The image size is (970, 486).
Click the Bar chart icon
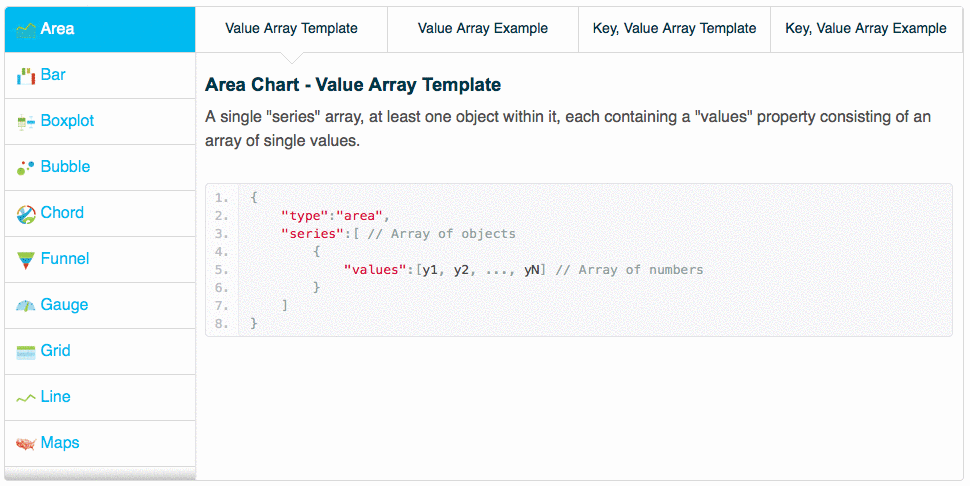point(26,75)
